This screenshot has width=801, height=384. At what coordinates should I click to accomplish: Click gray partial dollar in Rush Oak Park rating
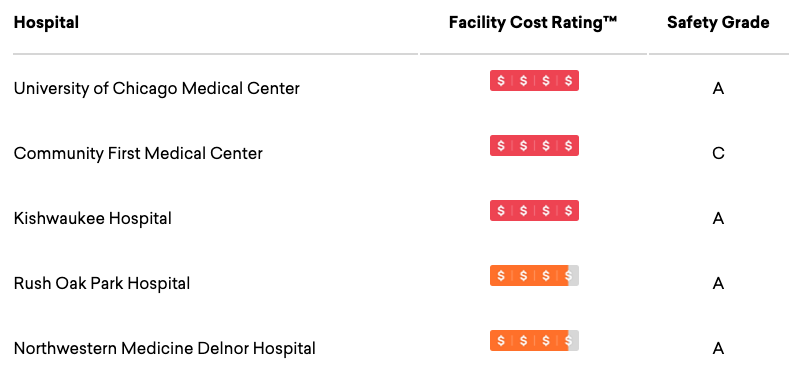click(x=574, y=276)
